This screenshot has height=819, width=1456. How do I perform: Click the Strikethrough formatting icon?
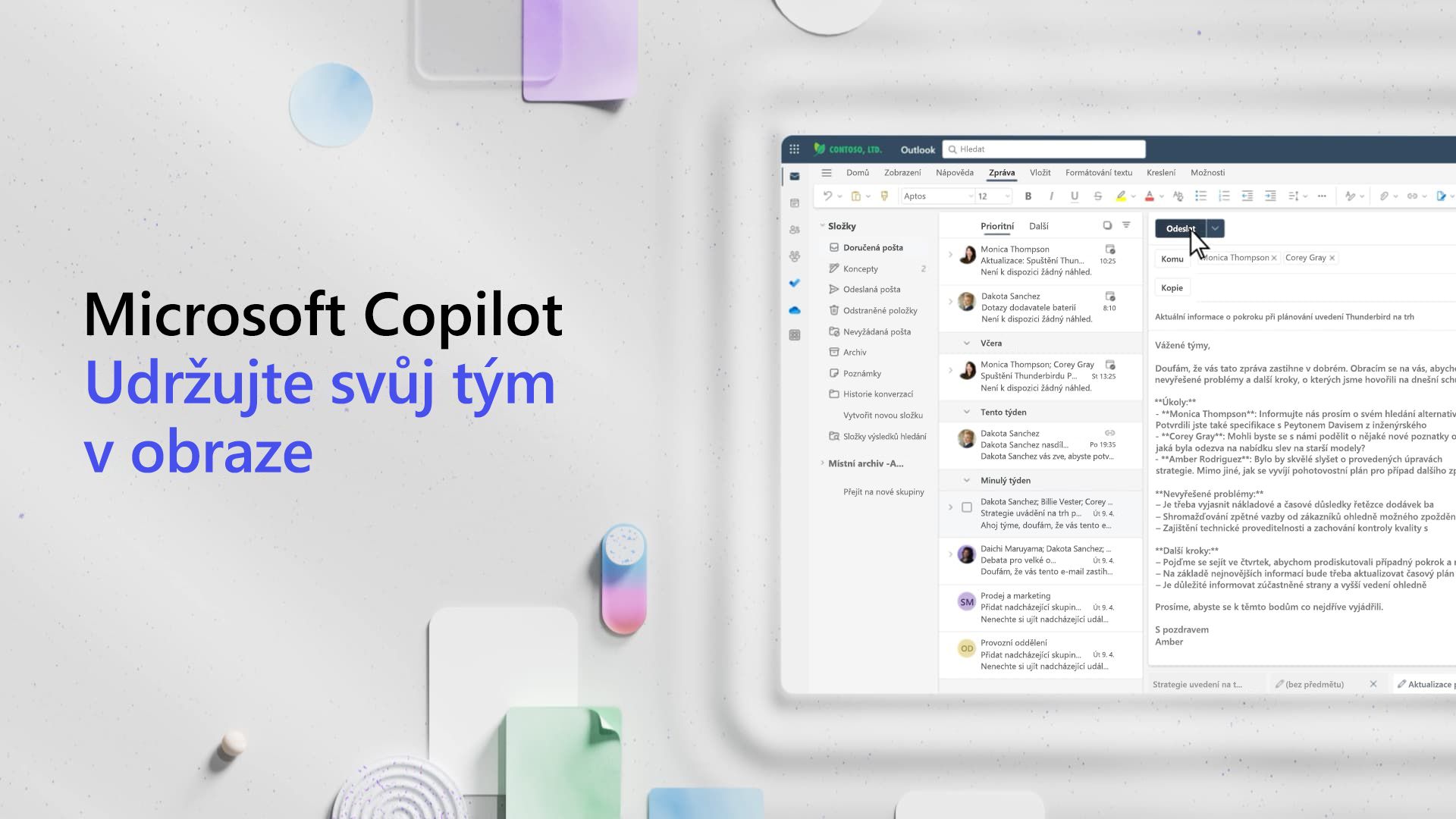tap(1098, 196)
